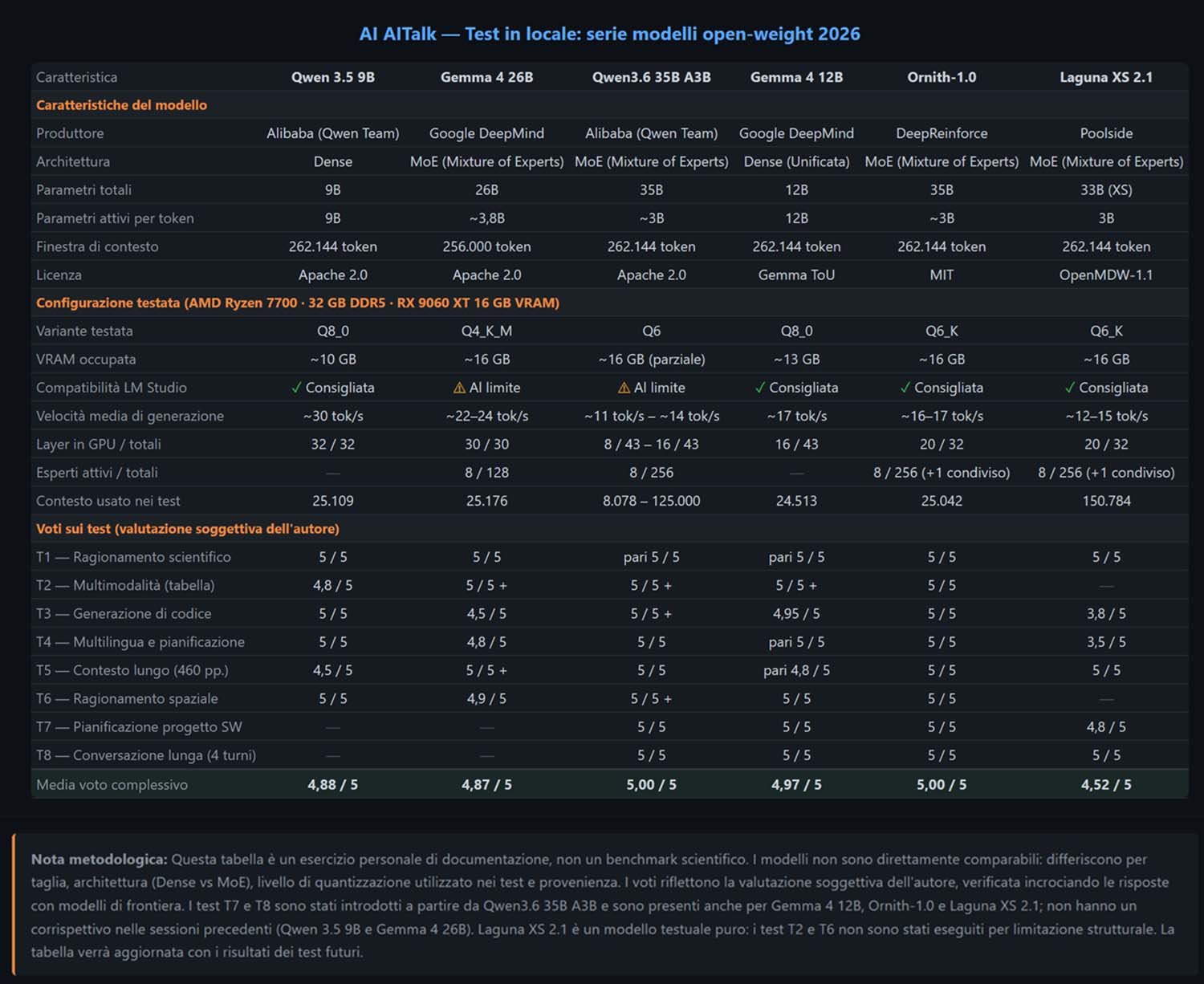Click the '33B (XS)' total parameters cell
The width and height of the screenshot is (1204, 984).
tap(1106, 190)
